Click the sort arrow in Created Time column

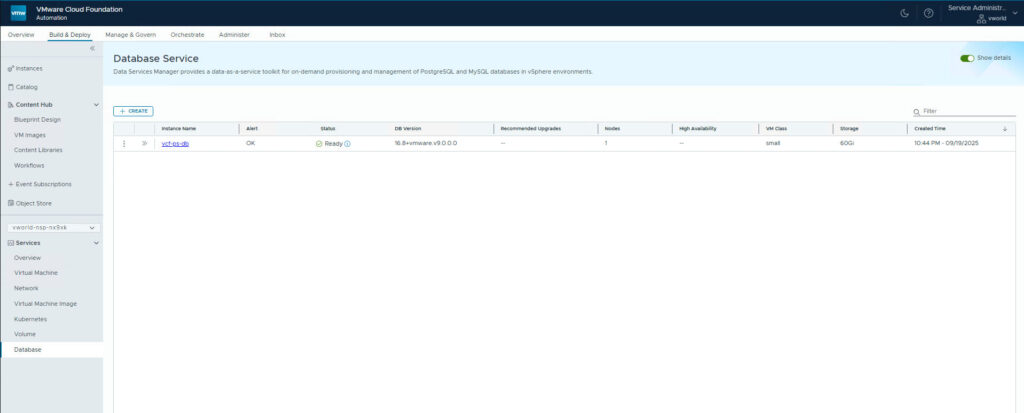click(x=1004, y=129)
